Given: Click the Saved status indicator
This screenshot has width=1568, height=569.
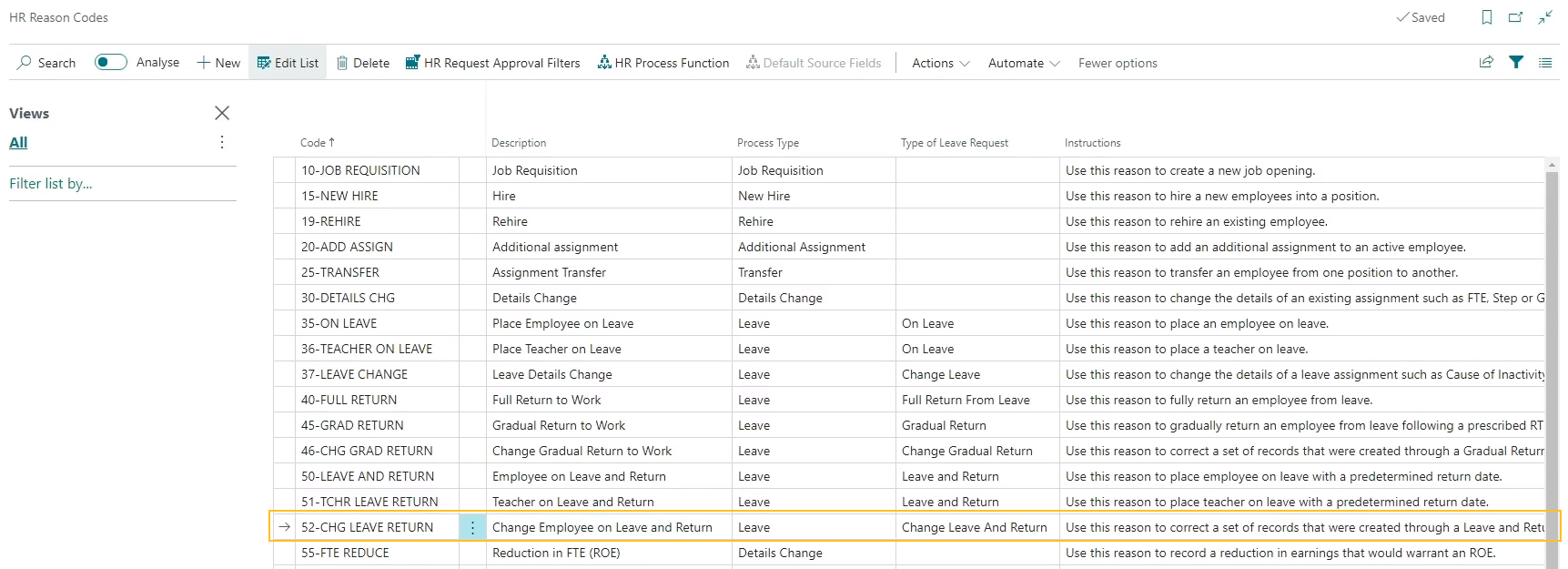Looking at the screenshot, I should (x=1421, y=17).
